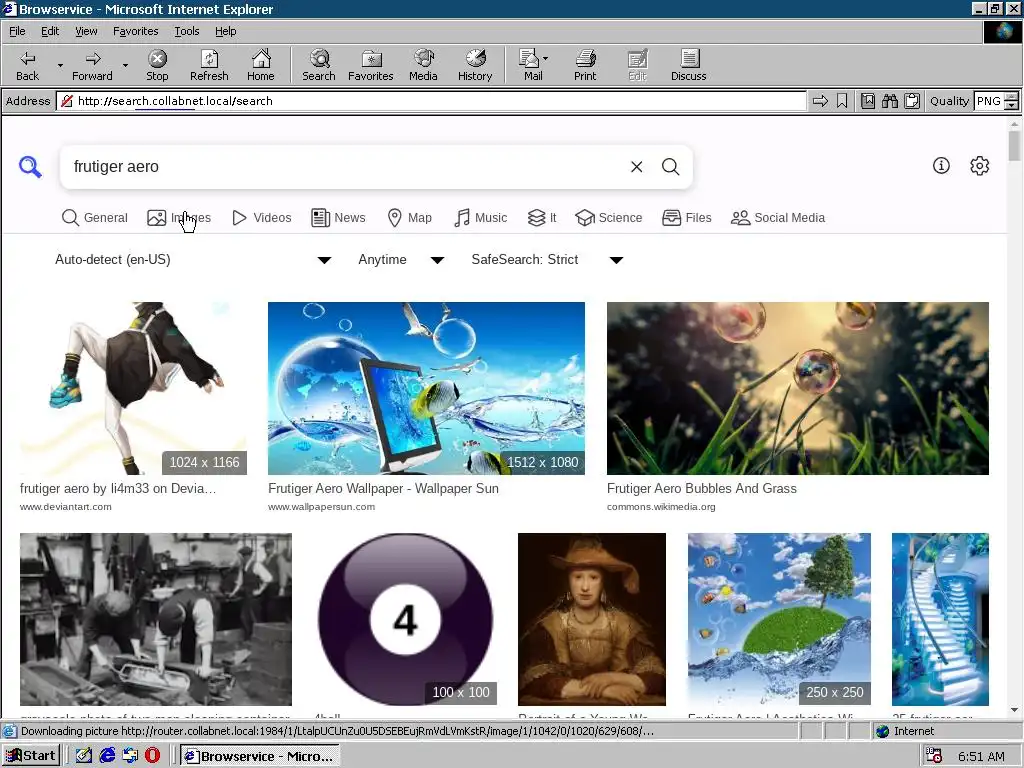1024x768 pixels.
Task: Launch Internet Explorer from quick launch
Action: coord(107,756)
